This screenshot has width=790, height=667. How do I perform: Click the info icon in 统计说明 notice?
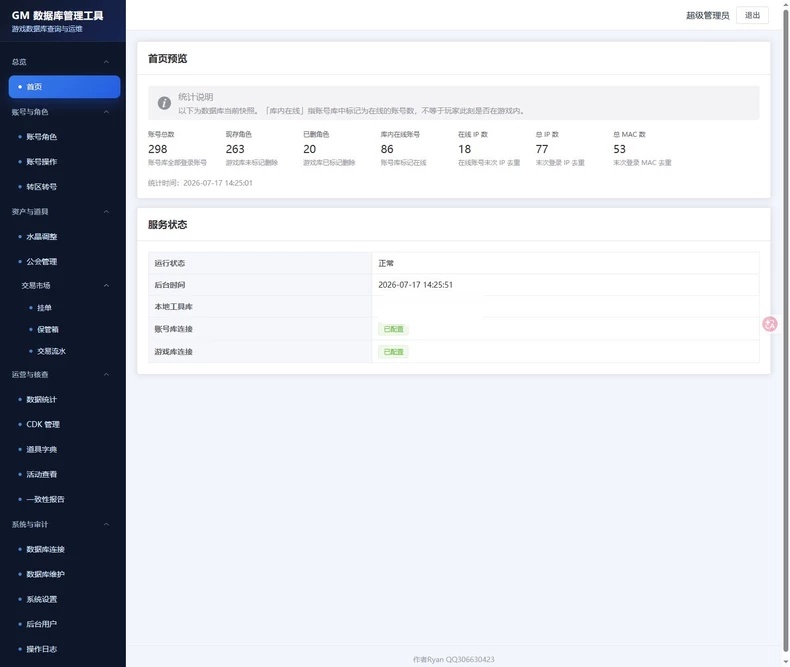[164, 103]
